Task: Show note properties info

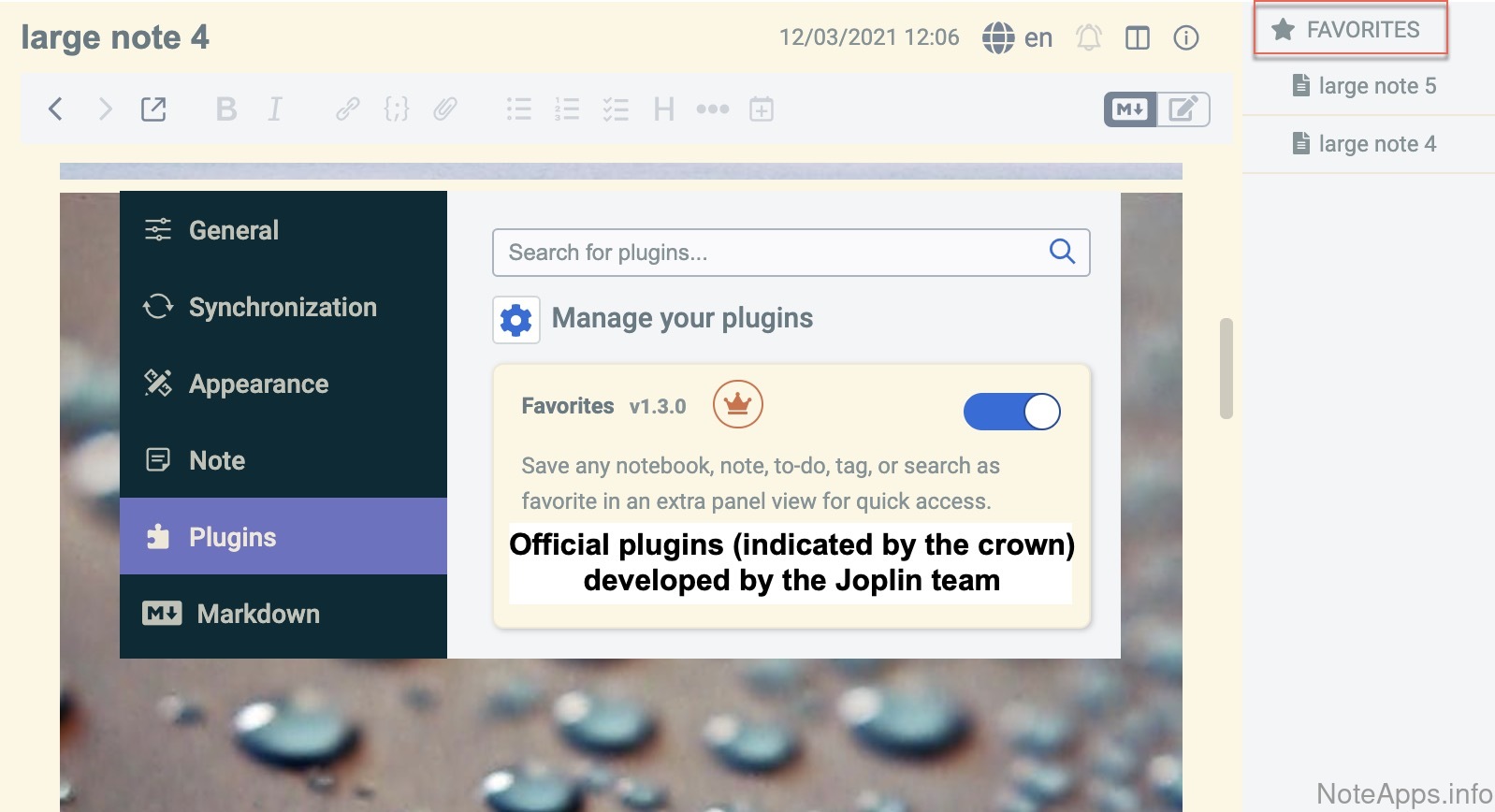Action: coord(1186,38)
